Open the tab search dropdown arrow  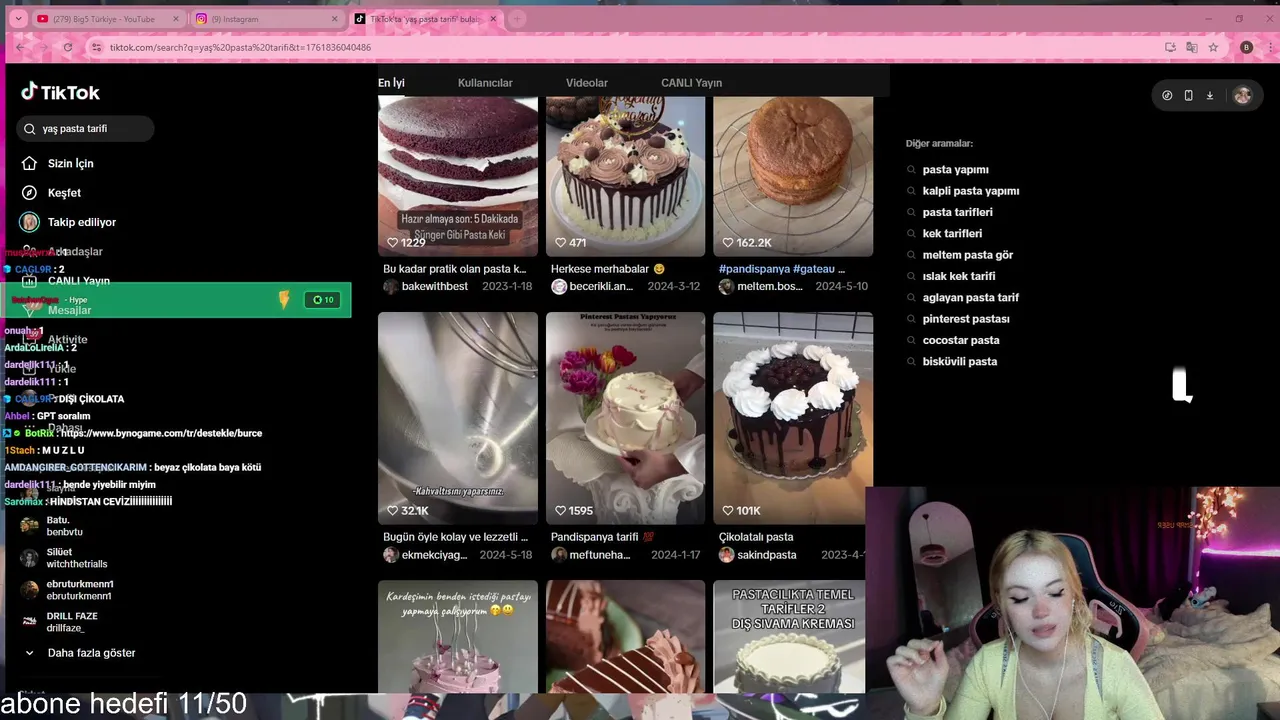(18, 19)
